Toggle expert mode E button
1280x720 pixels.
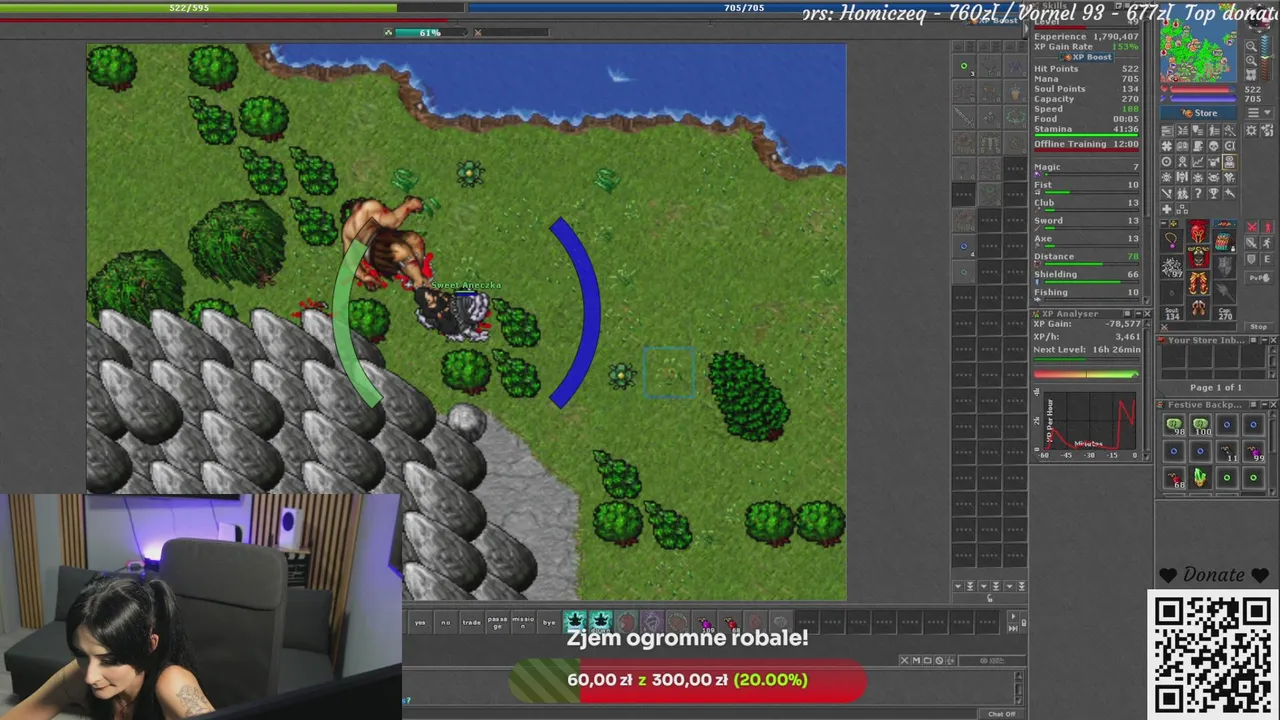click(x=1267, y=259)
